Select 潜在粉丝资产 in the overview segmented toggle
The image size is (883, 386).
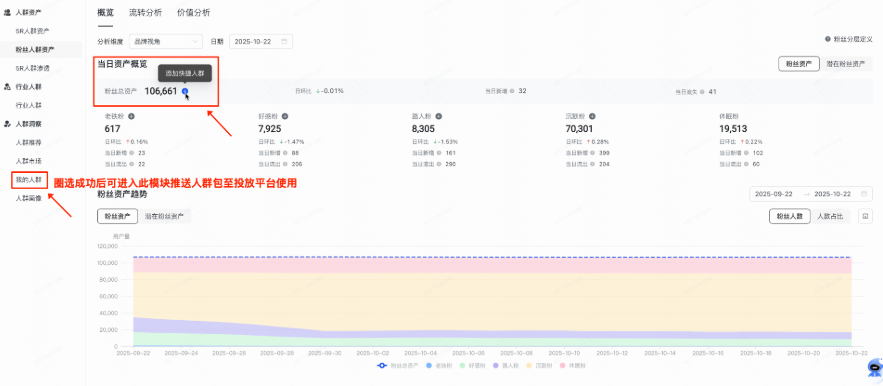[x=846, y=64]
